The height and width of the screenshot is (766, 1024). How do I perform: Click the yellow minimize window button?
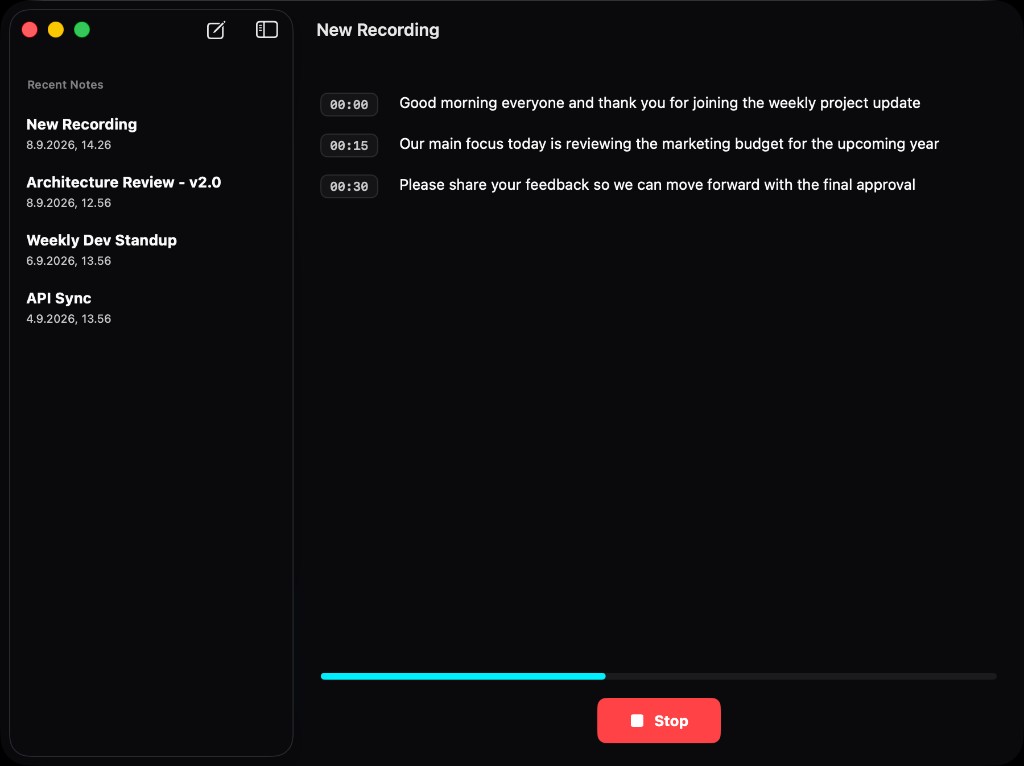(56, 29)
